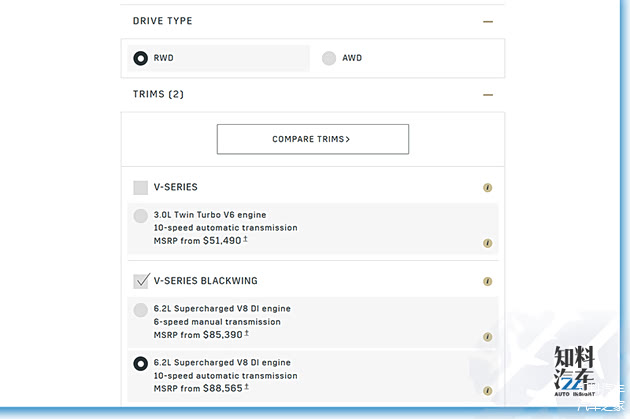
Task: Click info icon for 3.0L Twin Turbo V6
Action: pyautogui.click(x=488, y=243)
